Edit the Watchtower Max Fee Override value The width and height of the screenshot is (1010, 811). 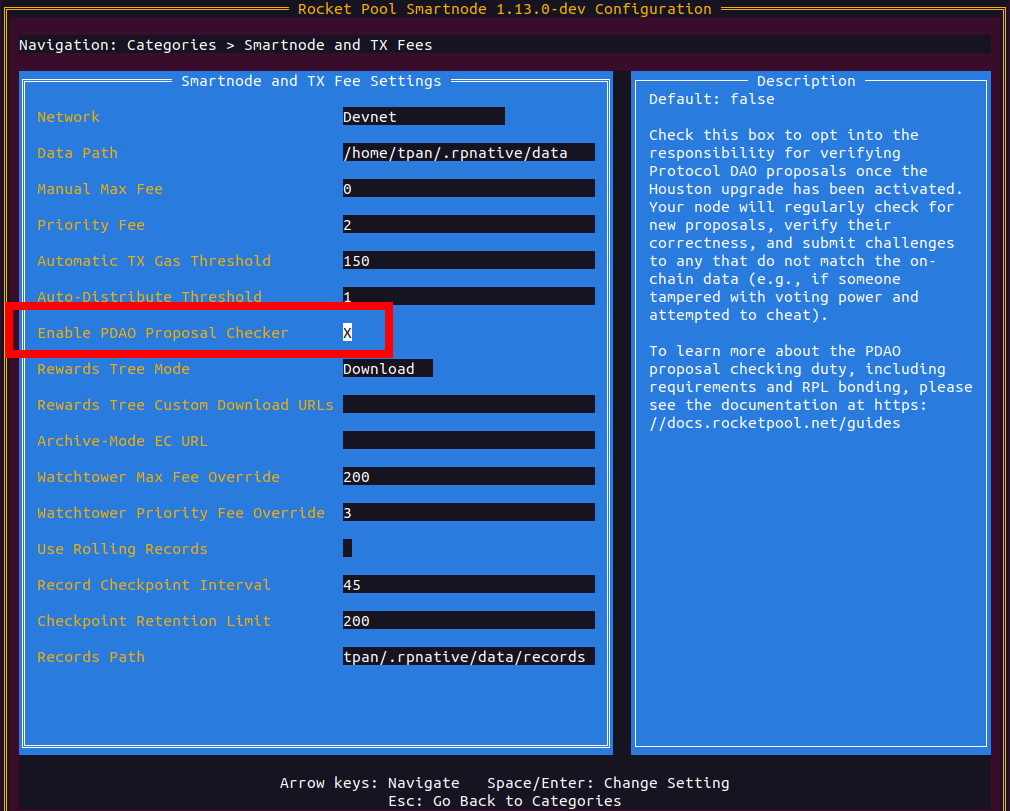(468, 477)
